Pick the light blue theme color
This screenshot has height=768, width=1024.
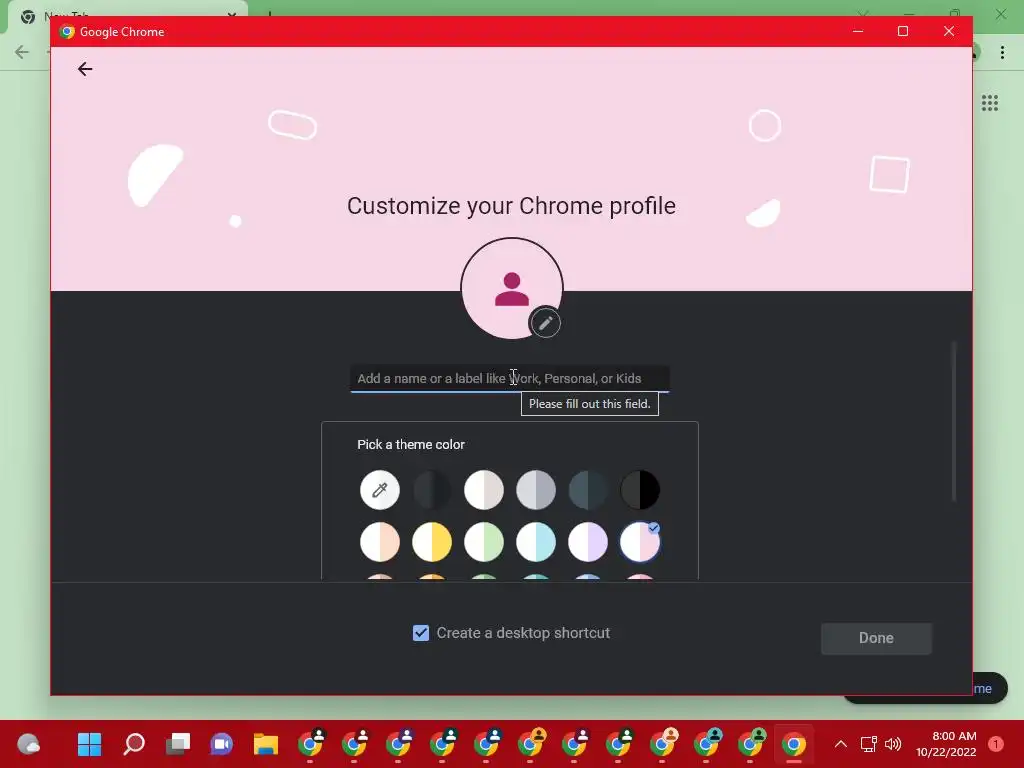click(536, 541)
